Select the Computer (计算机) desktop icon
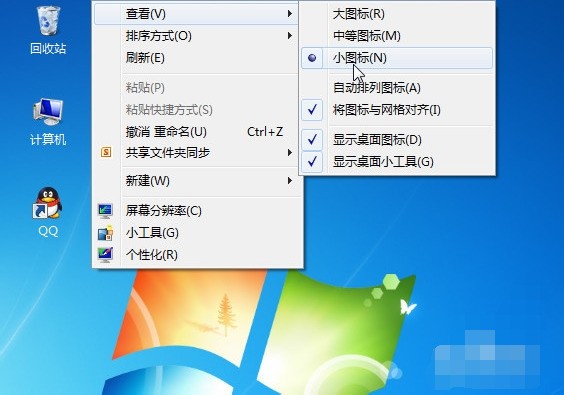The image size is (564, 395). (x=48, y=122)
